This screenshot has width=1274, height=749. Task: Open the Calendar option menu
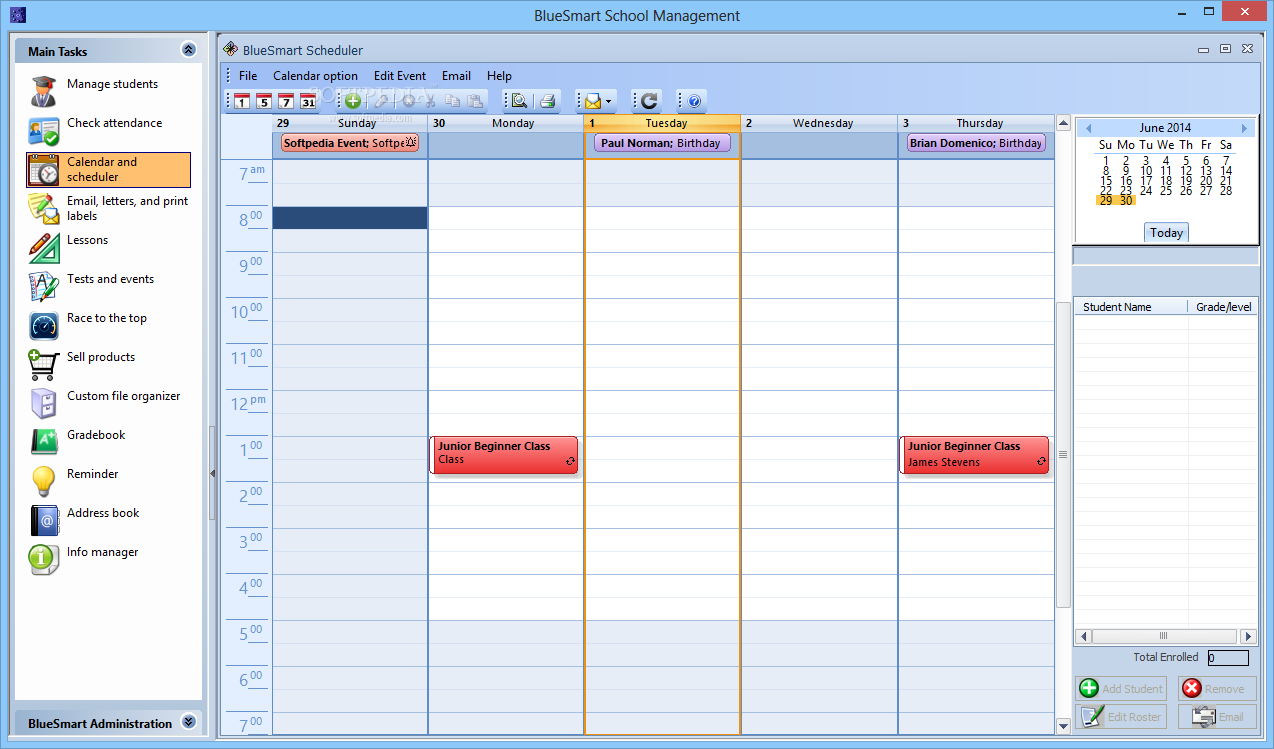coord(315,76)
